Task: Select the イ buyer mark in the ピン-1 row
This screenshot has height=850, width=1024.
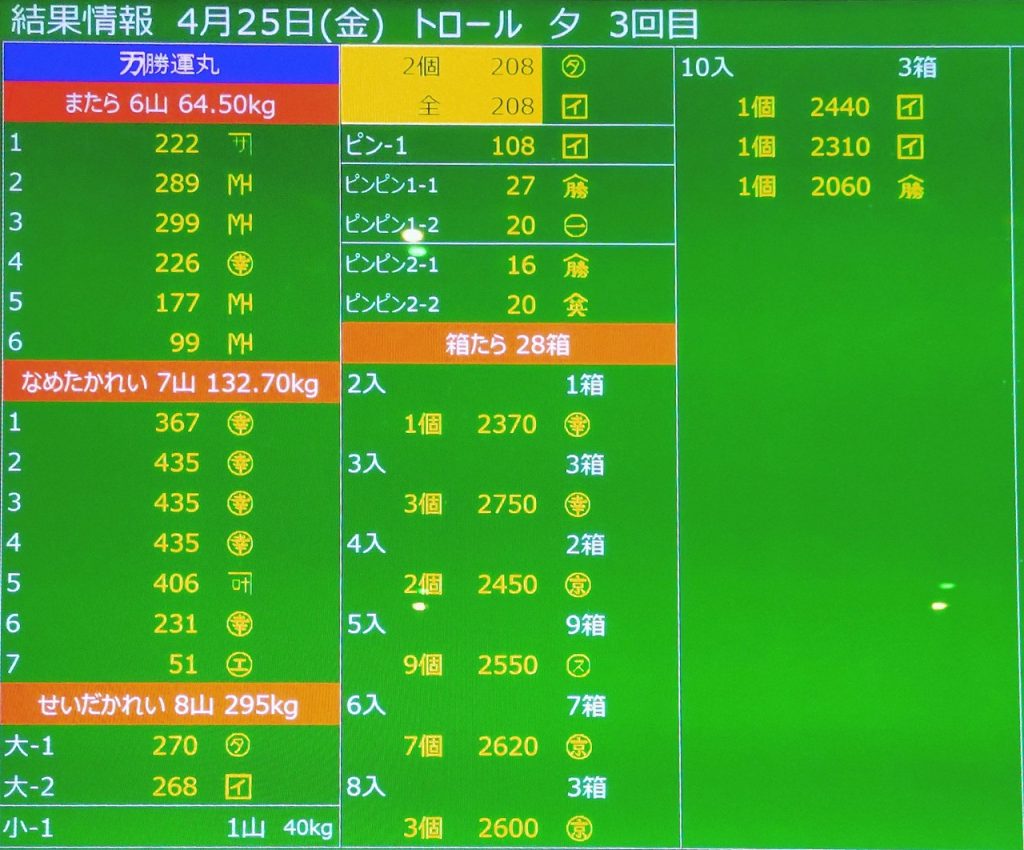Action: (575, 146)
